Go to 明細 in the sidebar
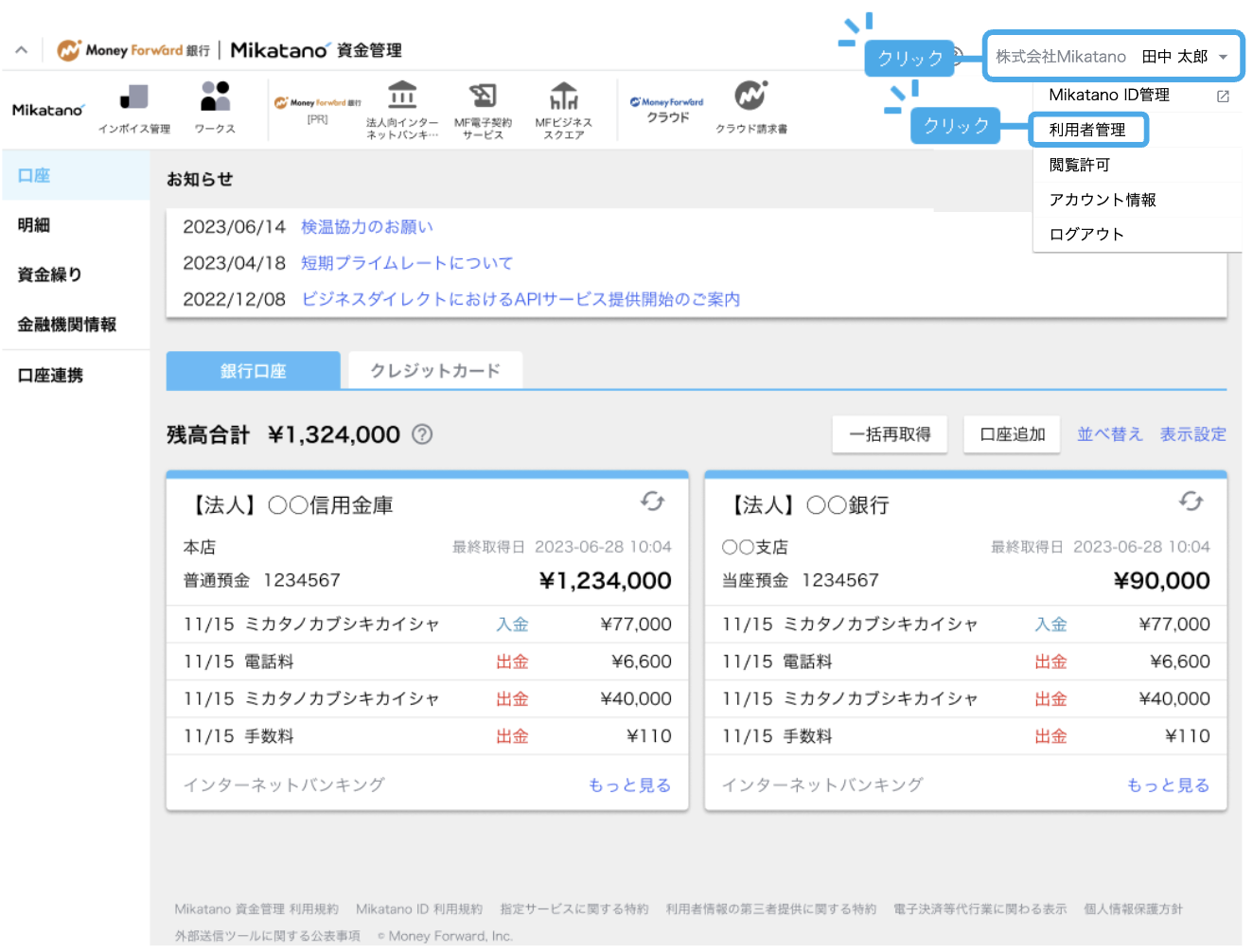Screen dimensions: 1253x952 coord(76,225)
